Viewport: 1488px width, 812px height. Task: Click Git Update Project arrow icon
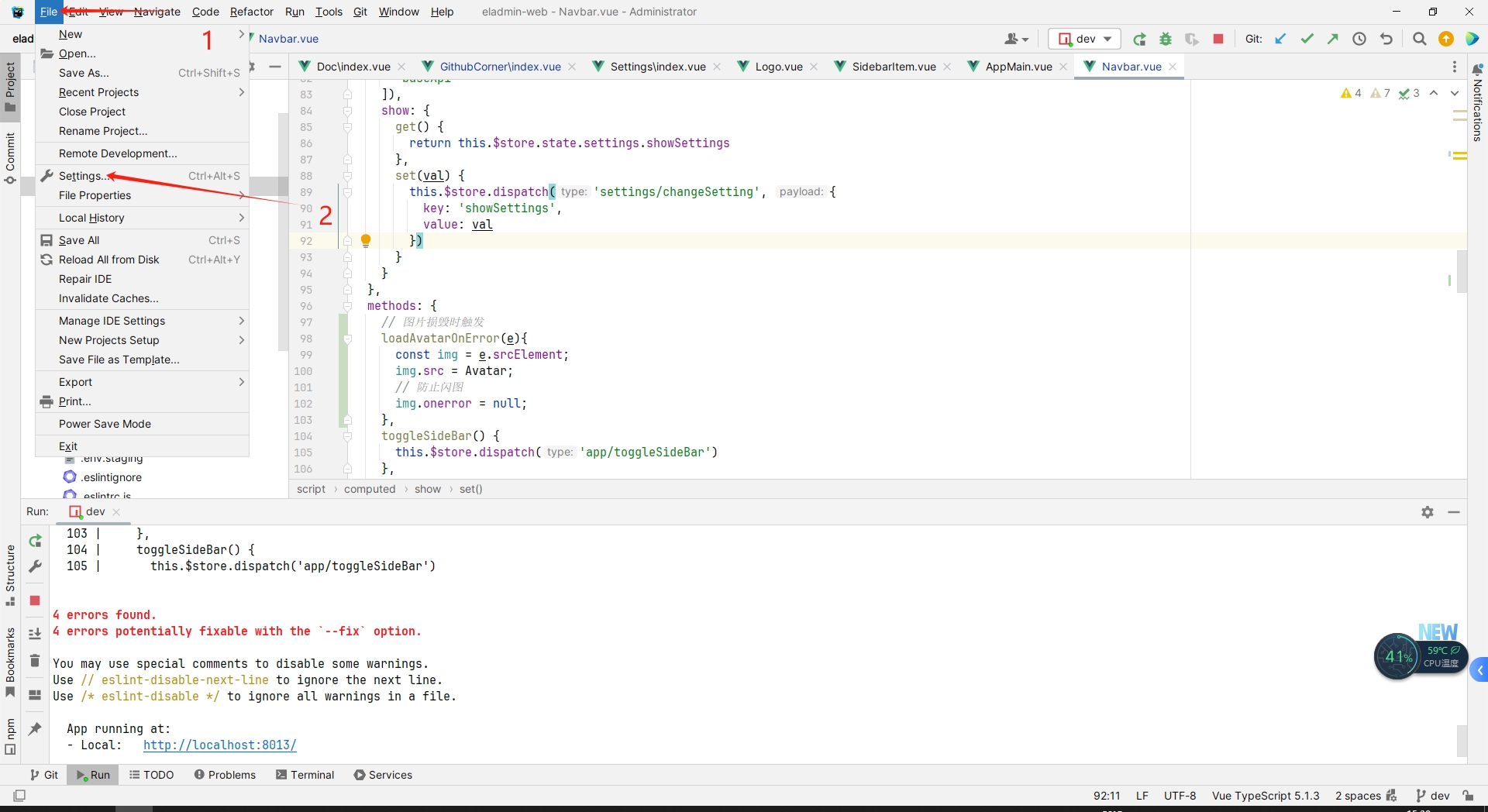pos(1280,40)
